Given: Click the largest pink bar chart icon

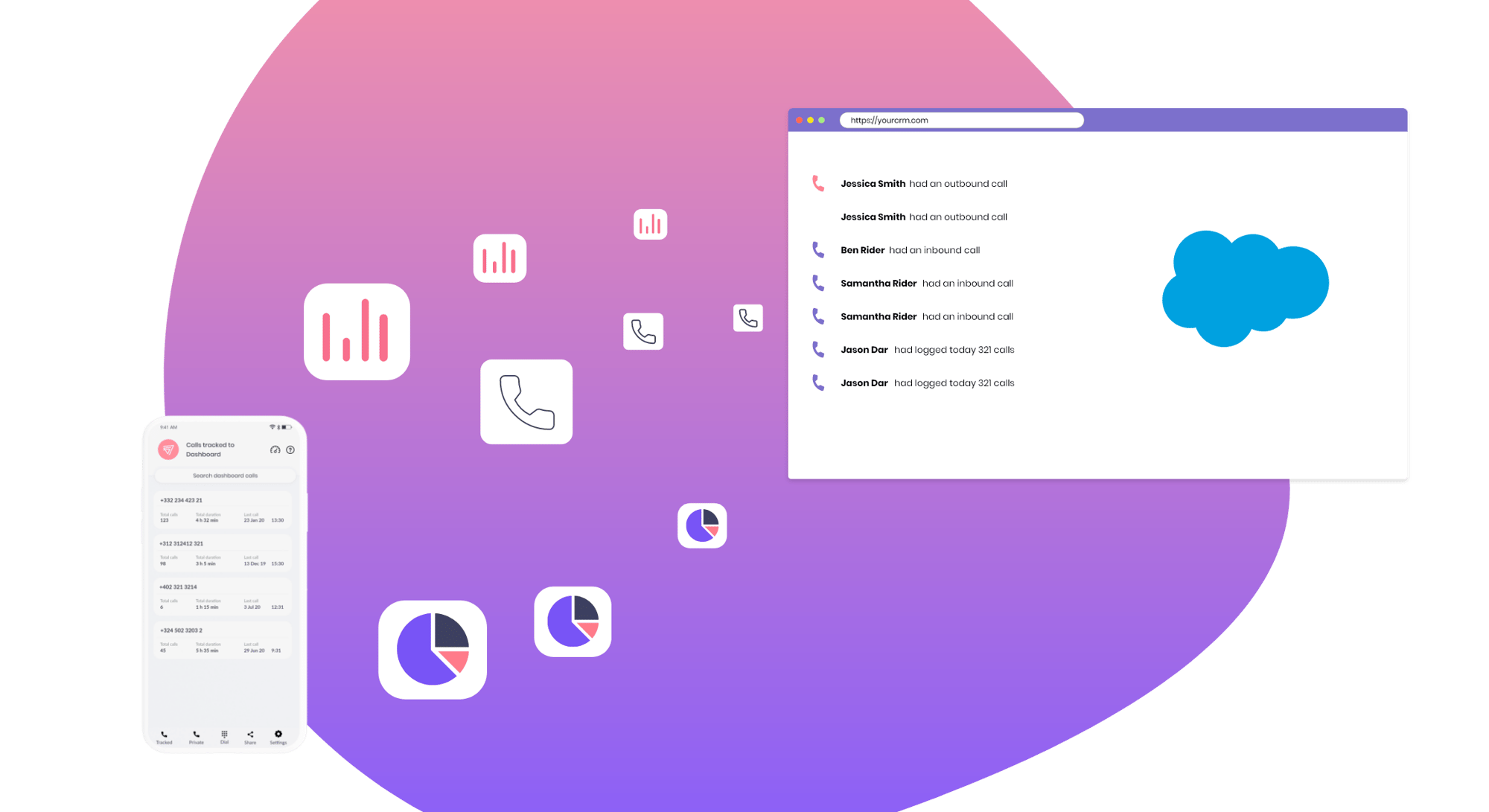Looking at the screenshot, I should [357, 332].
